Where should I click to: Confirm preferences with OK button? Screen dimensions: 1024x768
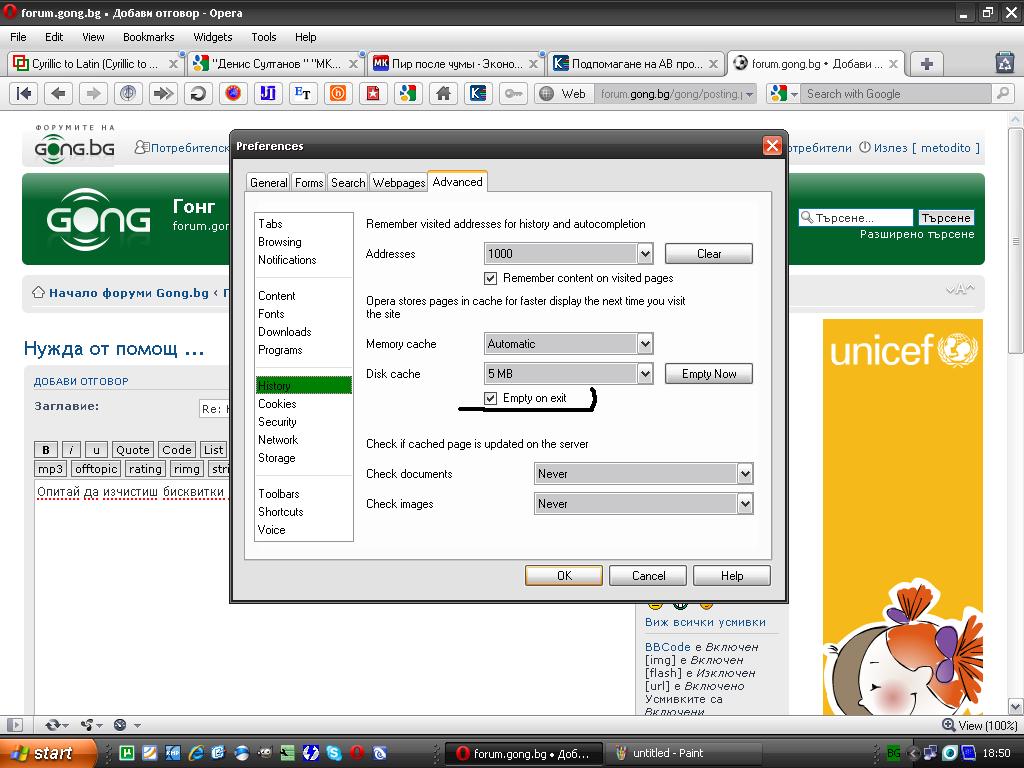(564, 575)
